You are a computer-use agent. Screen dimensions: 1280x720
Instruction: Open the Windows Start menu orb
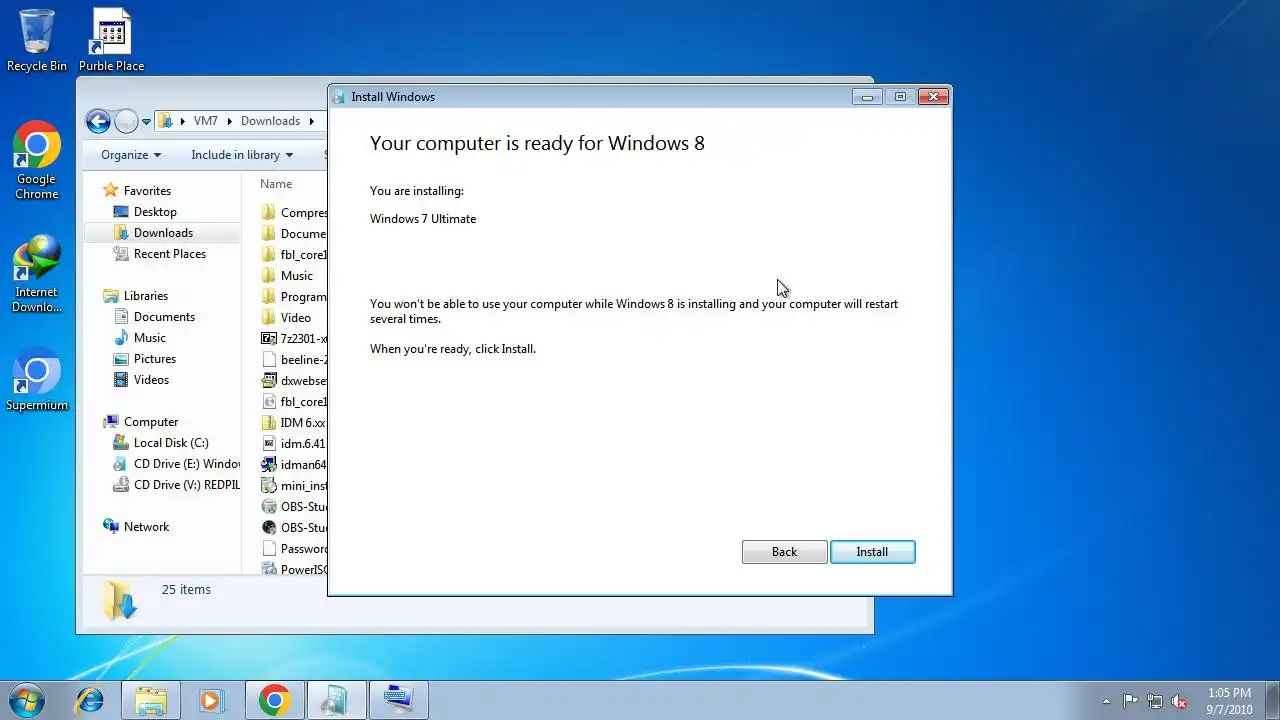(x=27, y=700)
